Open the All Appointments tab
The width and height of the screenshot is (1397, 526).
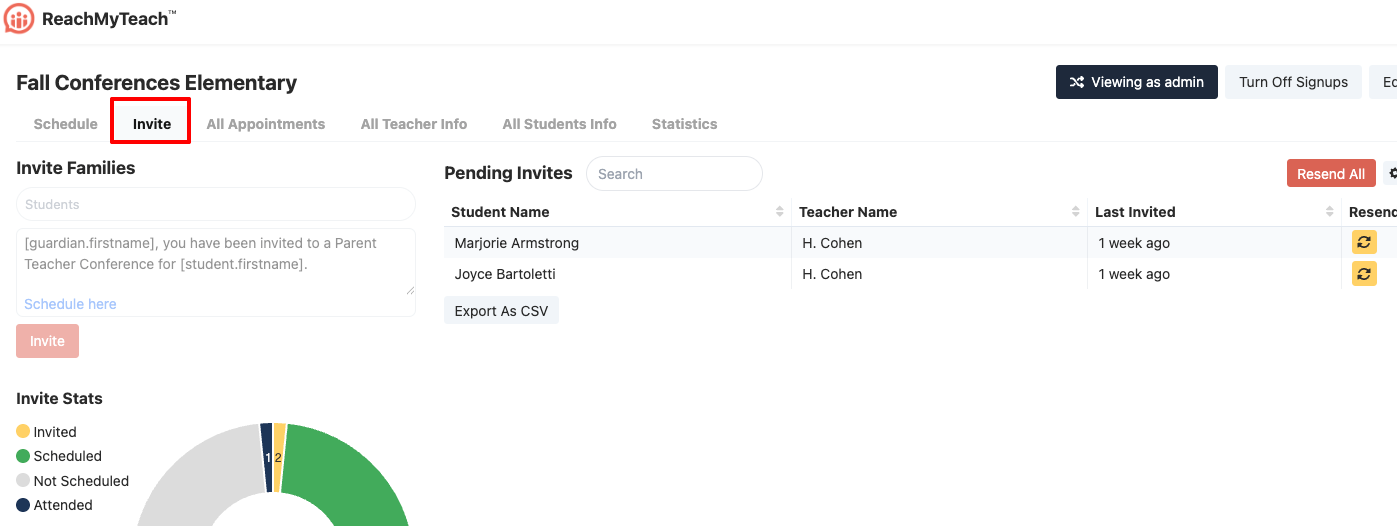[x=265, y=124]
